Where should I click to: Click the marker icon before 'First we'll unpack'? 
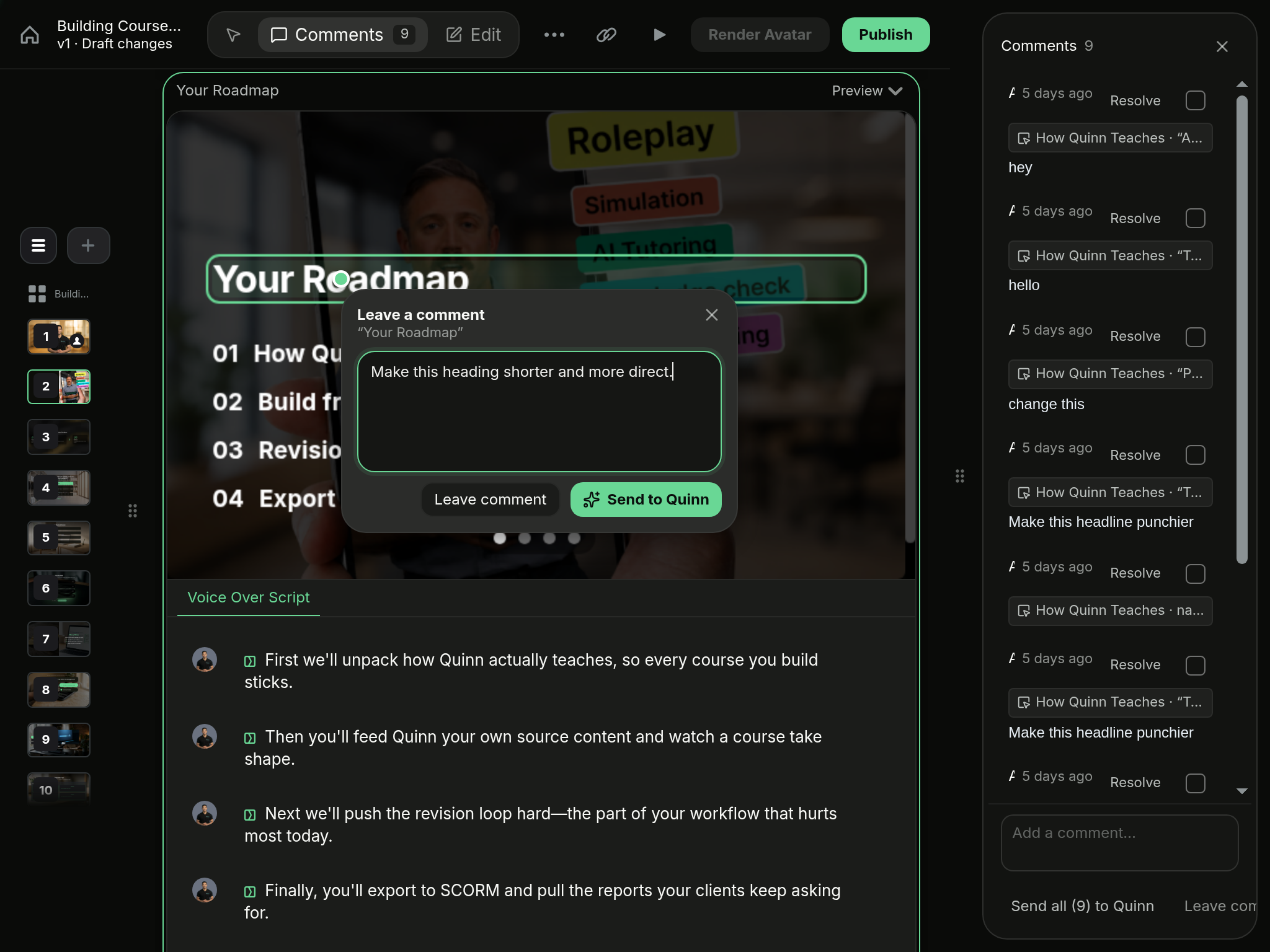tap(250, 661)
